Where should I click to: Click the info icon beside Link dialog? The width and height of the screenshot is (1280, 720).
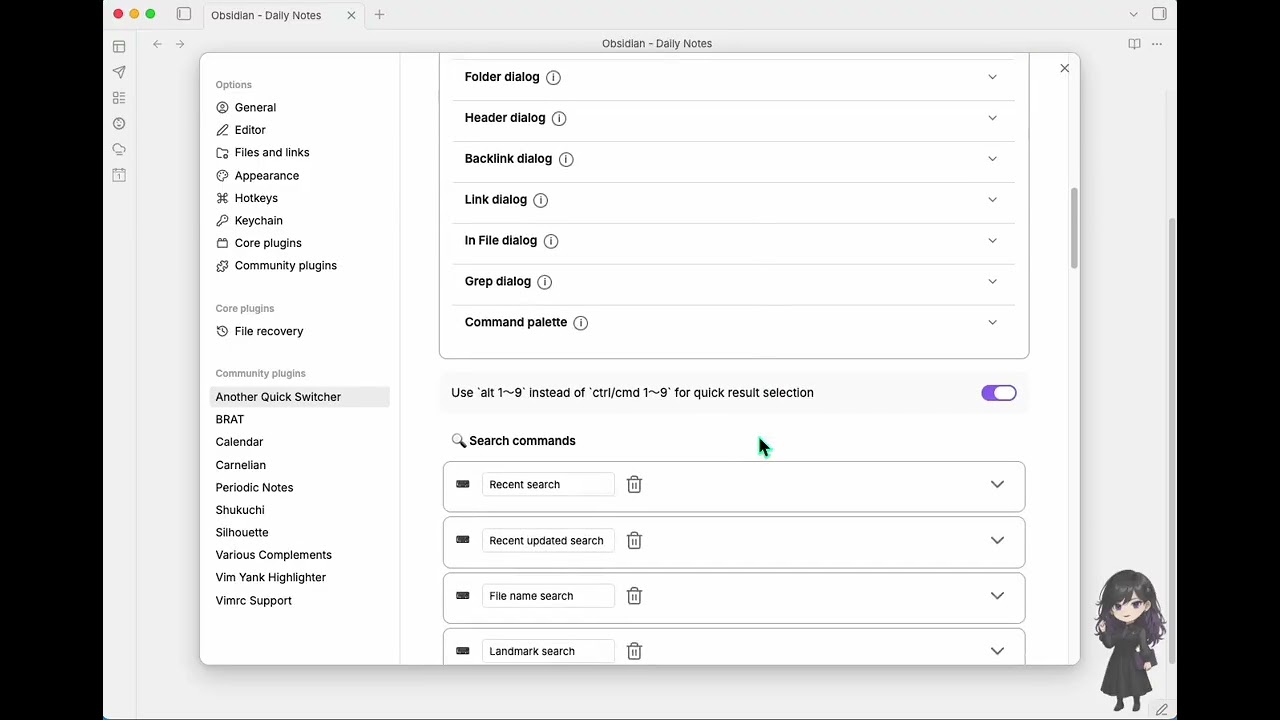[540, 200]
